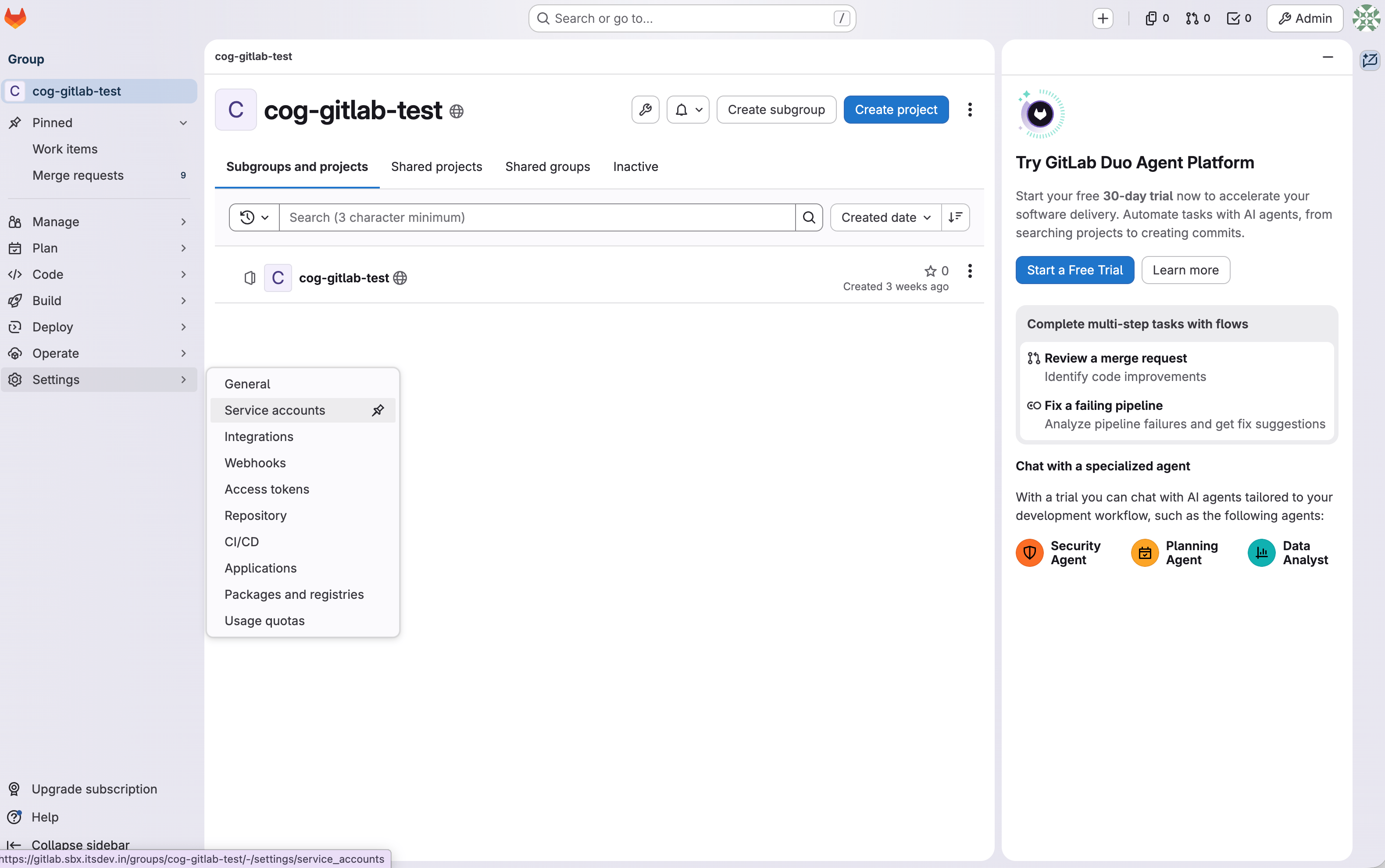The width and height of the screenshot is (1385, 868).
Task: Switch to Inactive tab
Action: pos(635,167)
